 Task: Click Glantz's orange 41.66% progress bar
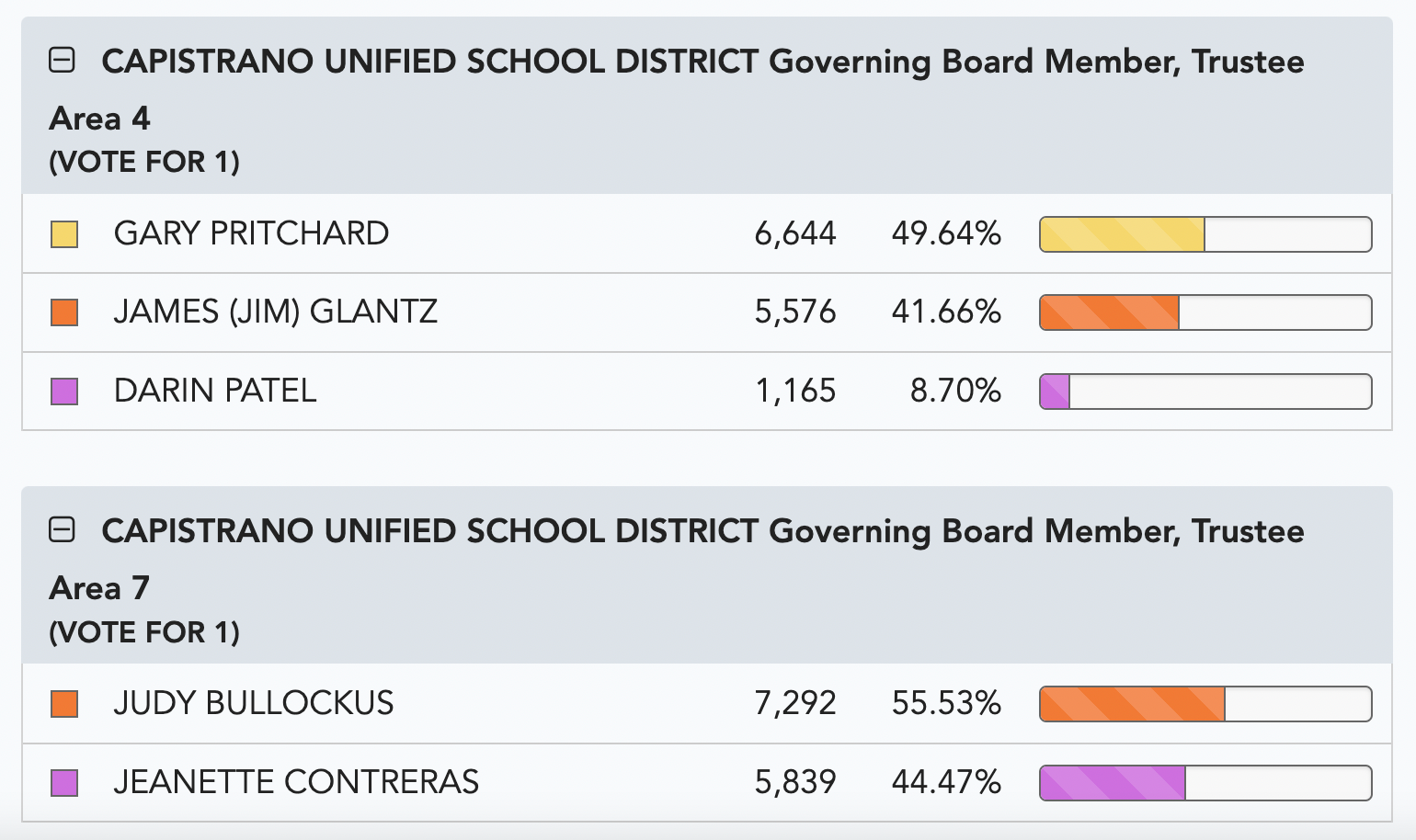click(x=1205, y=312)
